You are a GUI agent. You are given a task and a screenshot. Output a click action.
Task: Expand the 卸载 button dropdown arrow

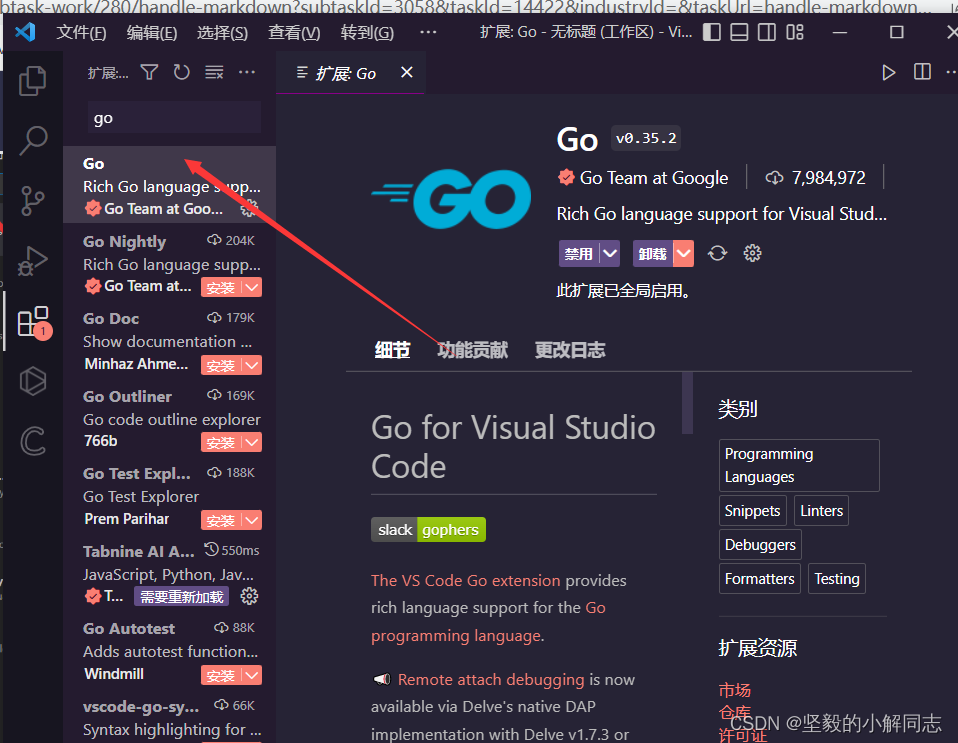682,254
